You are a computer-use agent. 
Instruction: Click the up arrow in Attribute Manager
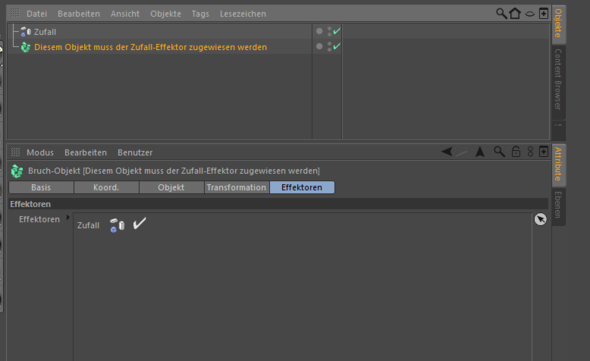[x=480, y=152]
